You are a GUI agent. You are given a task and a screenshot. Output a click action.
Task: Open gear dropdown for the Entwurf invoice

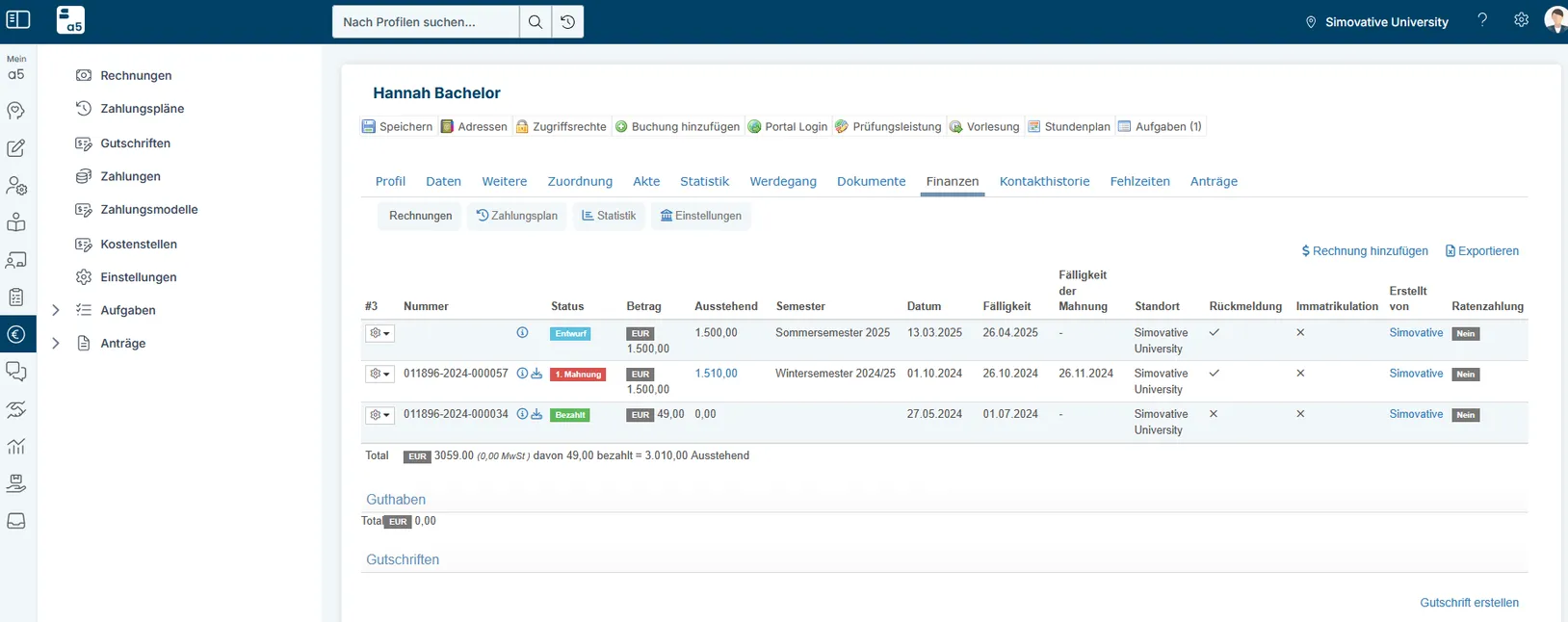[x=379, y=333]
